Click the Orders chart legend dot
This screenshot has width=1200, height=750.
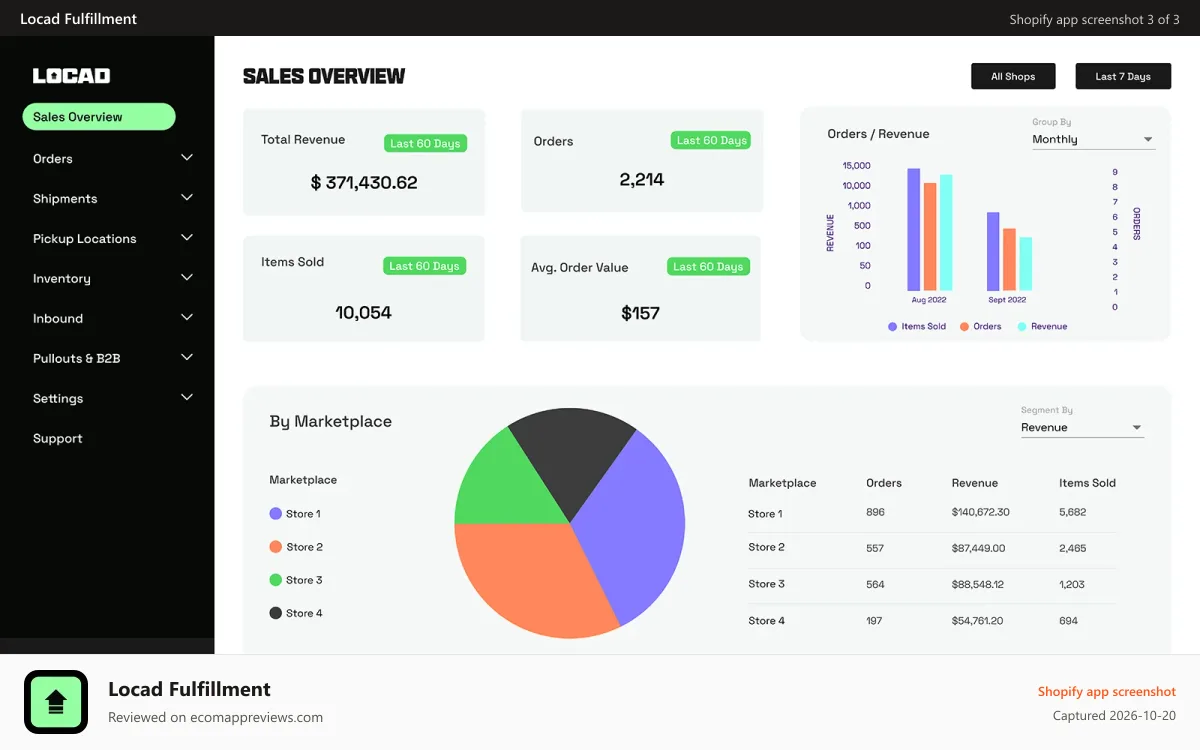coord(965,327)
